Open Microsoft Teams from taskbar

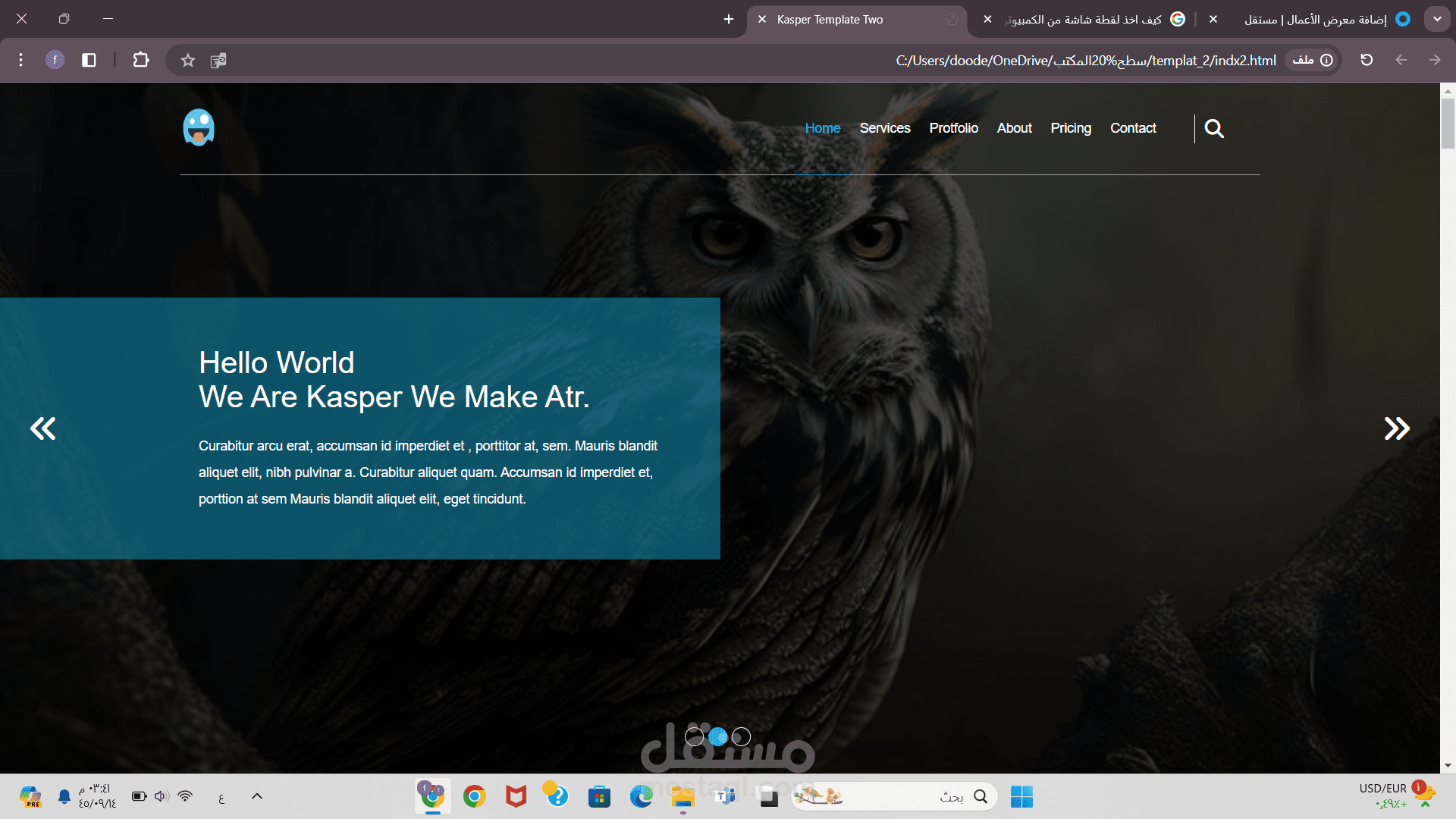726,796
